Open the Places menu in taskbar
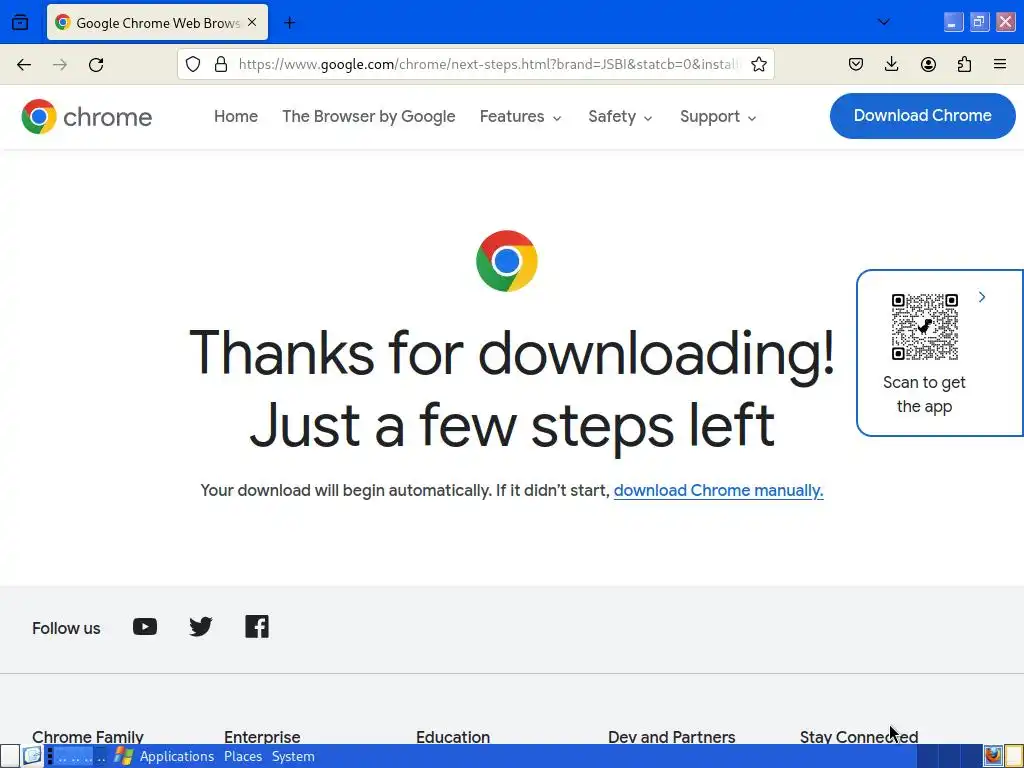Screen dimensions: 1024x768 pyautogui.click(x=243, y=756)
